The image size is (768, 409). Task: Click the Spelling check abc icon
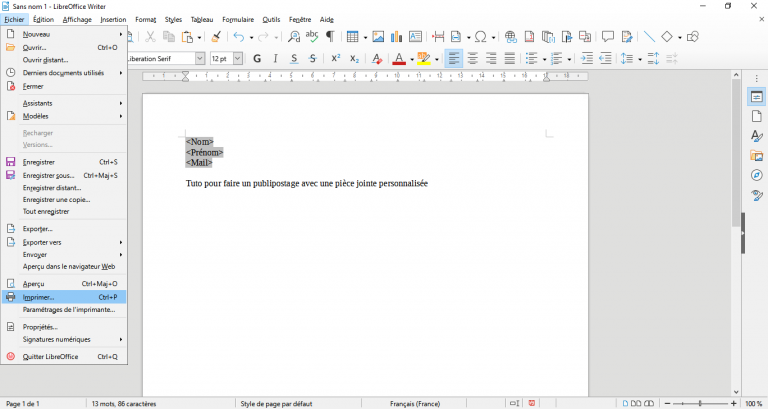coord(312,37)
